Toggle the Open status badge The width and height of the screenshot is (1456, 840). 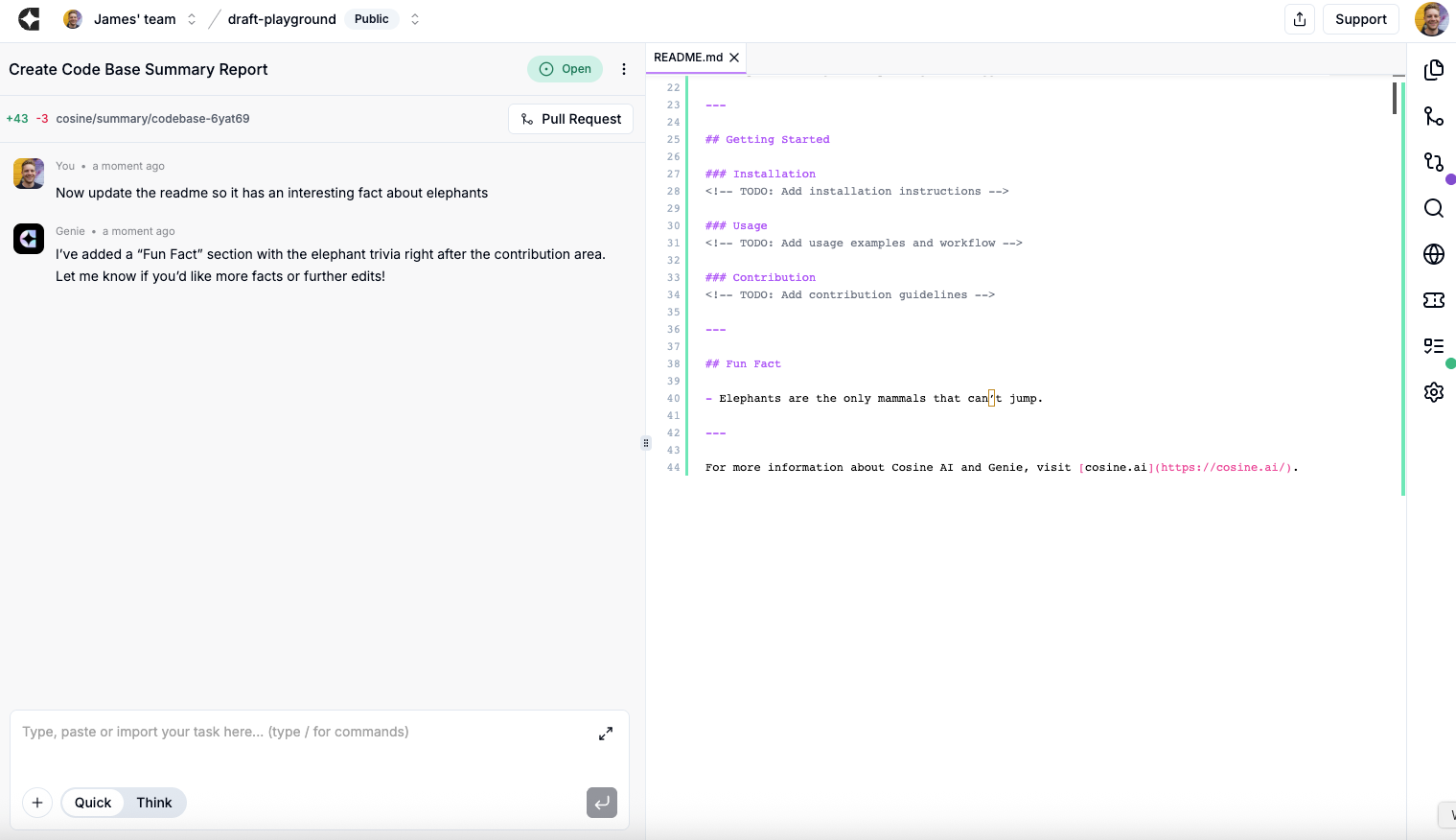pos(565,69)
